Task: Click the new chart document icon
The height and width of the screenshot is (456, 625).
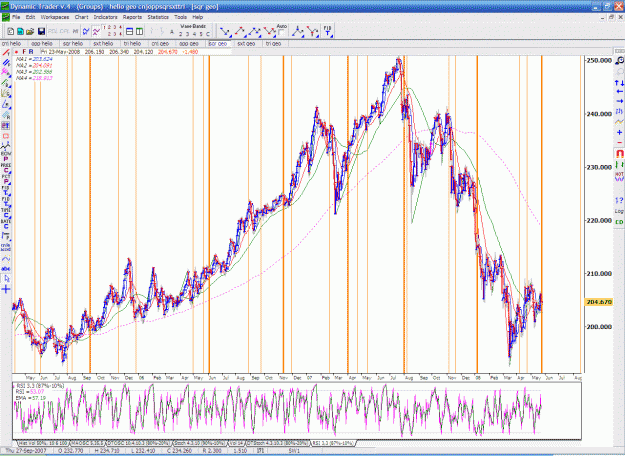Action: (11, 31)
